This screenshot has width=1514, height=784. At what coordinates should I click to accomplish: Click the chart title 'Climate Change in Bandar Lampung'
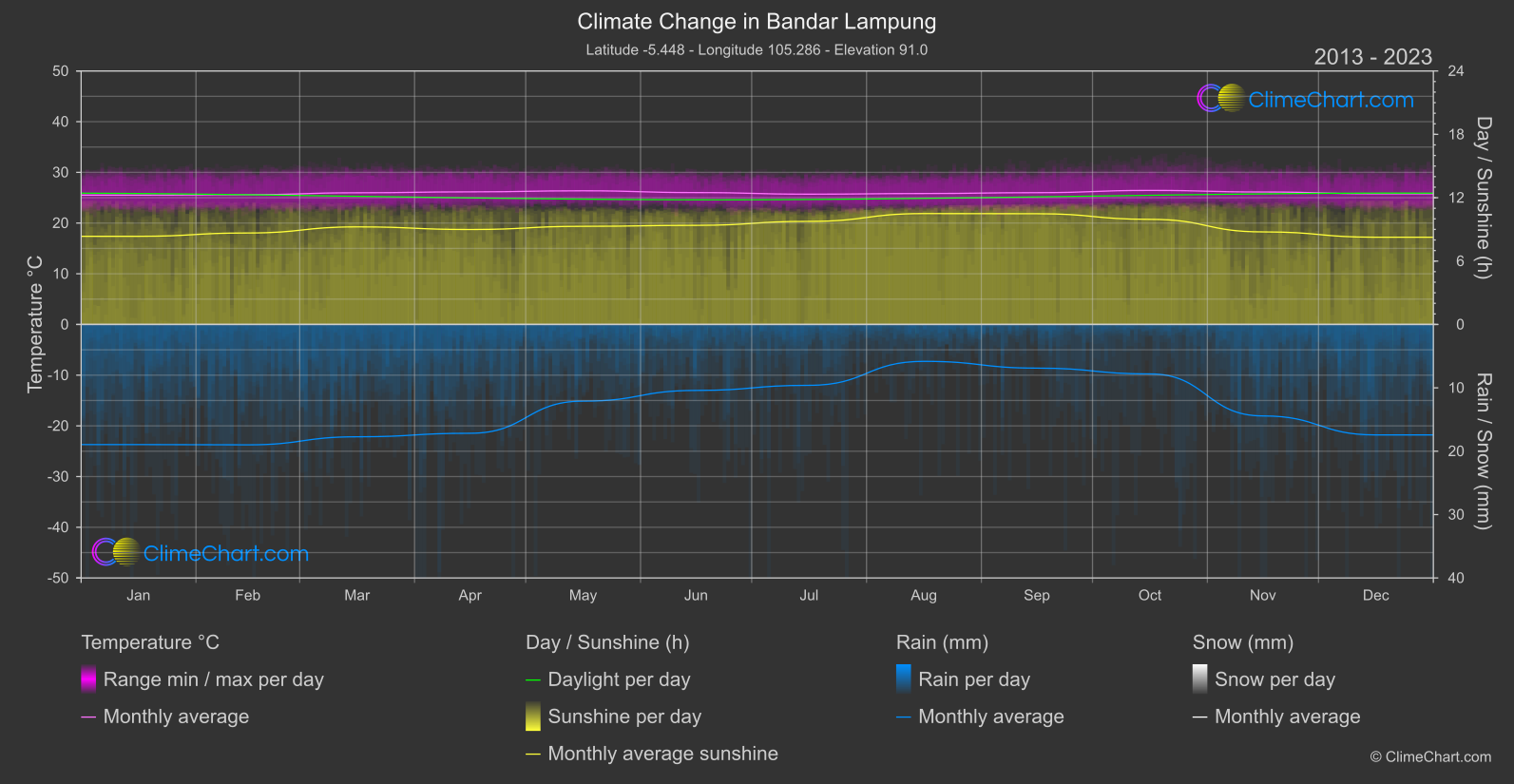tap(757, 21)
